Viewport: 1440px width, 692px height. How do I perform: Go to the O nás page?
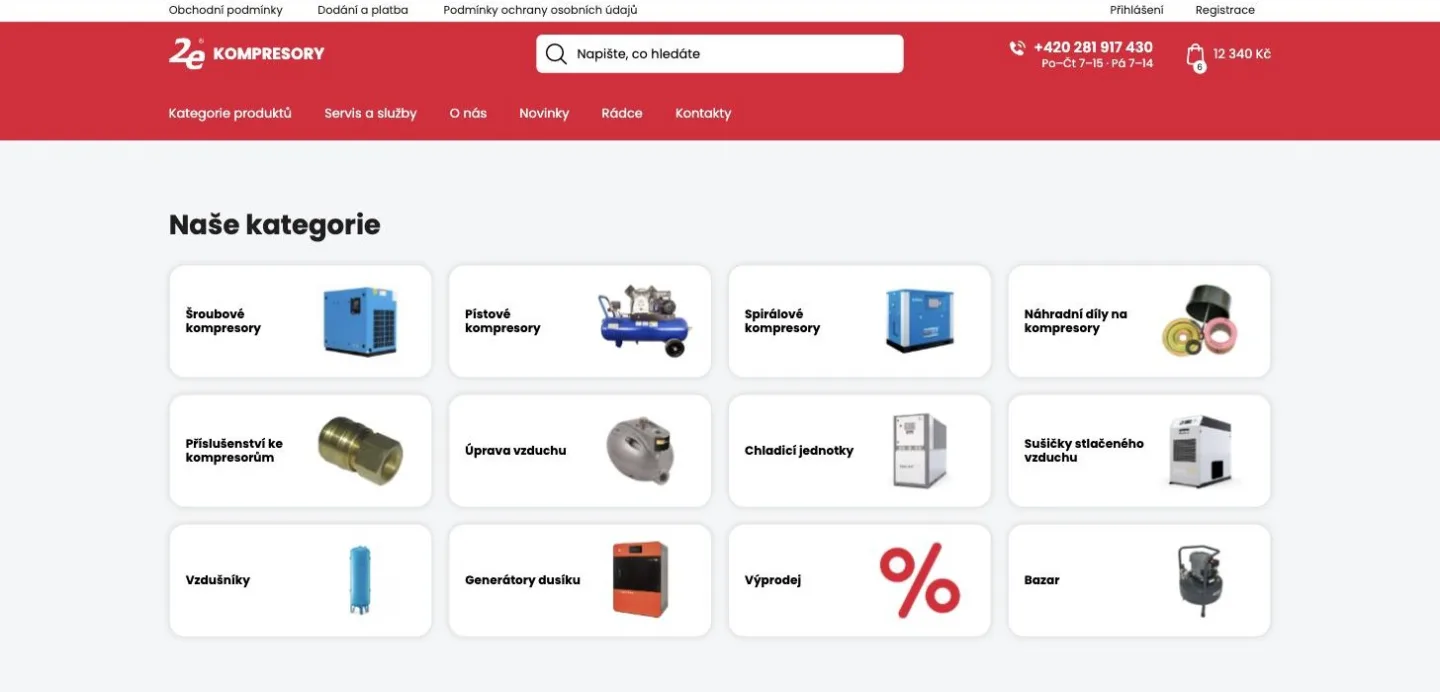(x=468, y=113)
